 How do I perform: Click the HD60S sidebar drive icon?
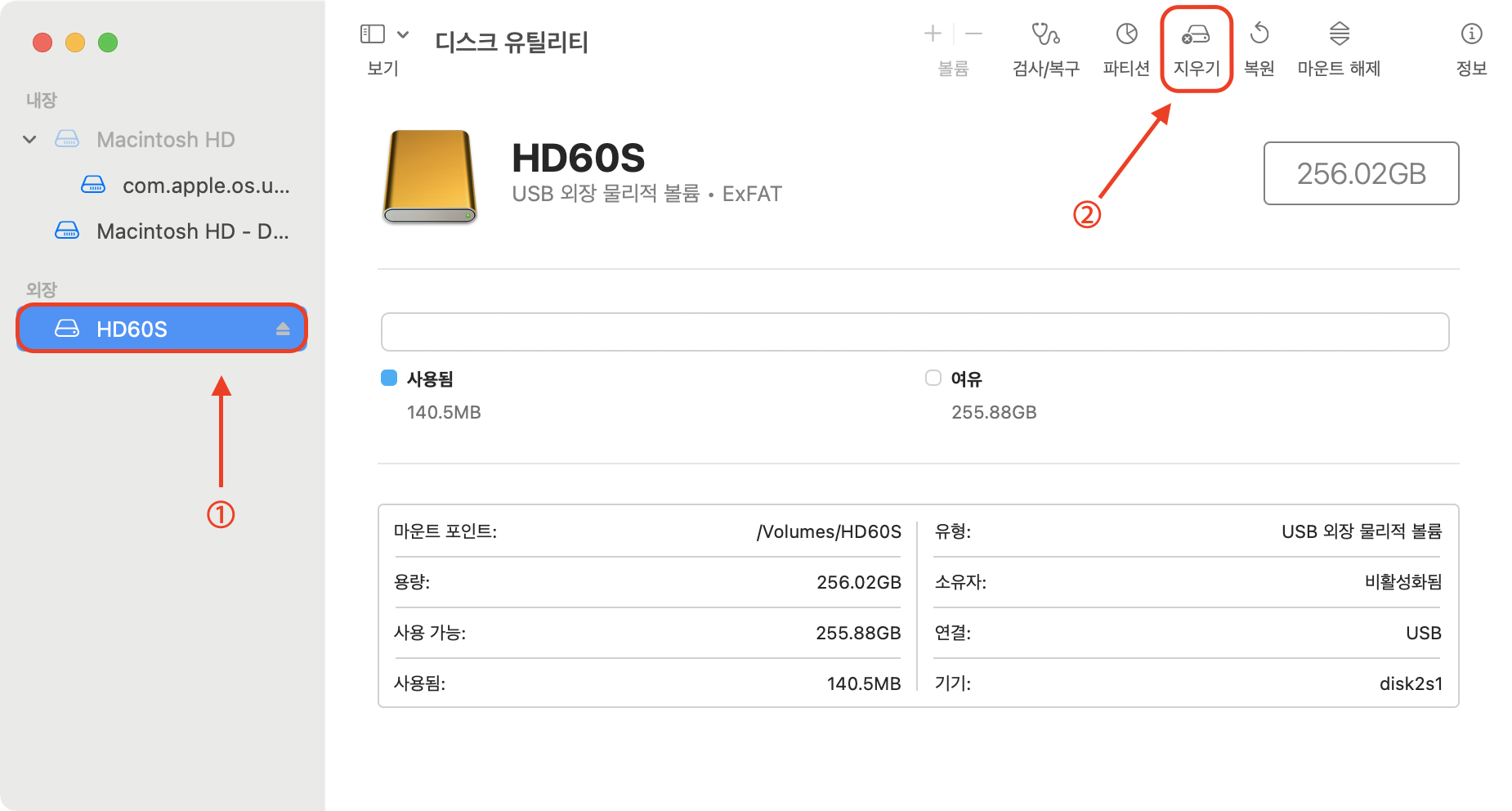(x=67, y=329)
